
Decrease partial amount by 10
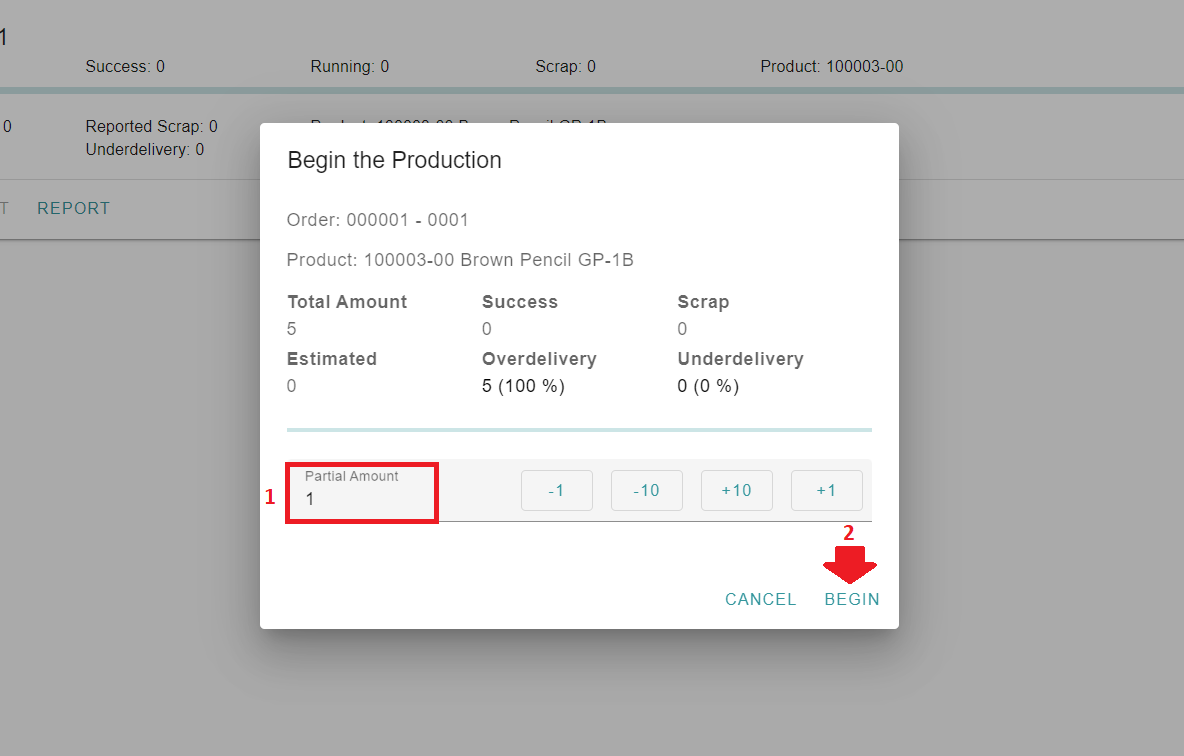[646, 490]
